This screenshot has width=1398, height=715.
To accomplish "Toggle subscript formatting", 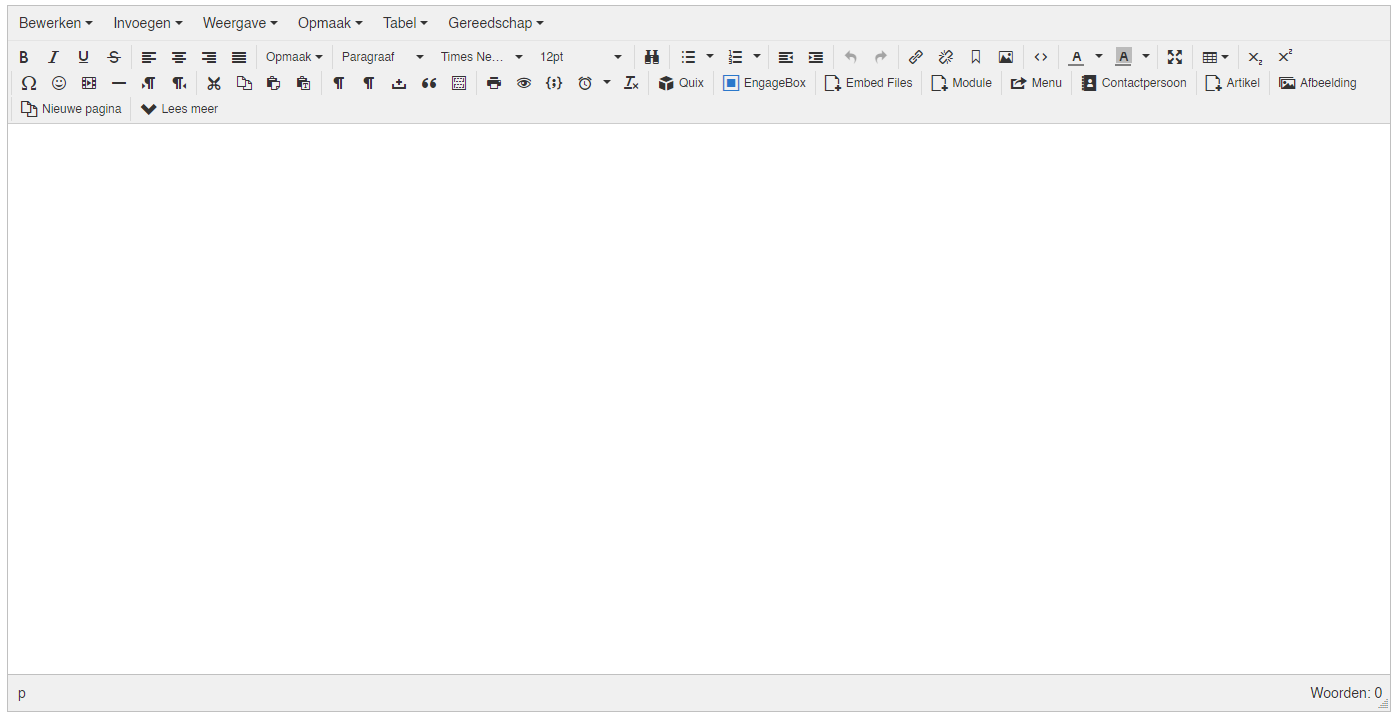I will pos(1255,57).
